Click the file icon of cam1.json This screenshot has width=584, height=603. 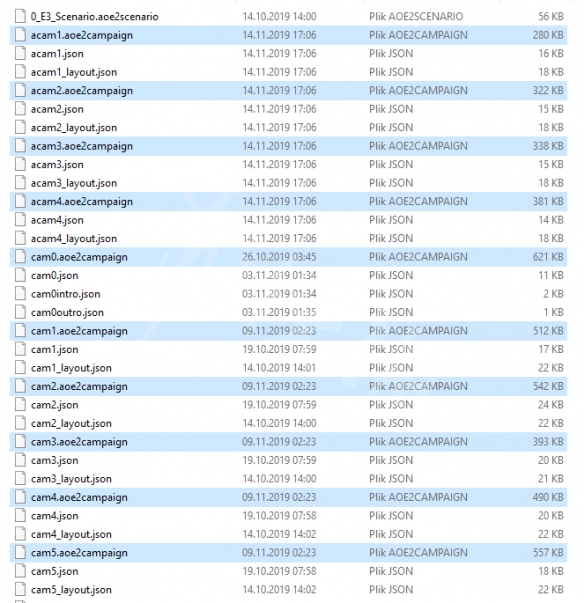(x=20, y=349)
